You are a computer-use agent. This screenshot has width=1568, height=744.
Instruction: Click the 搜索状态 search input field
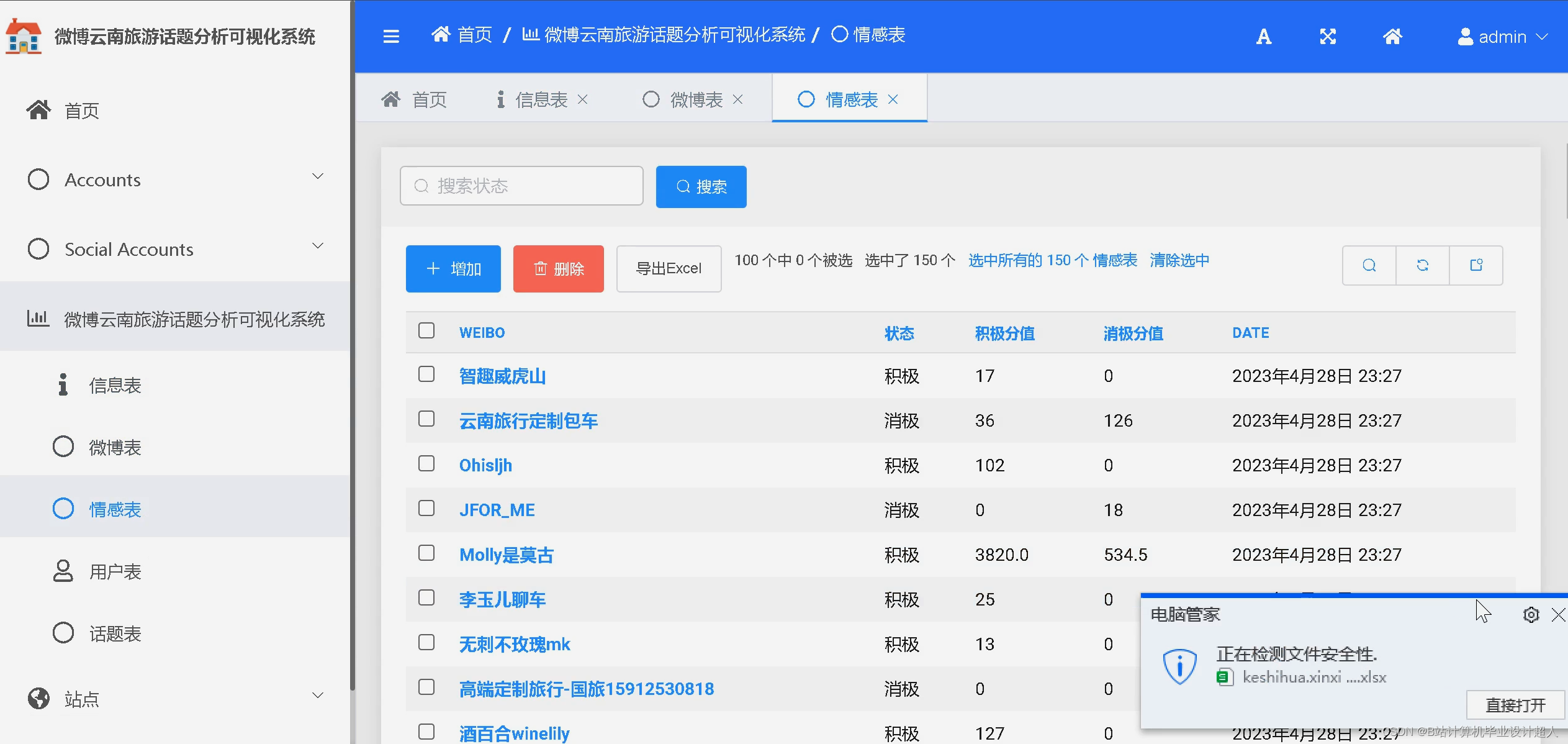pos(521,186)
